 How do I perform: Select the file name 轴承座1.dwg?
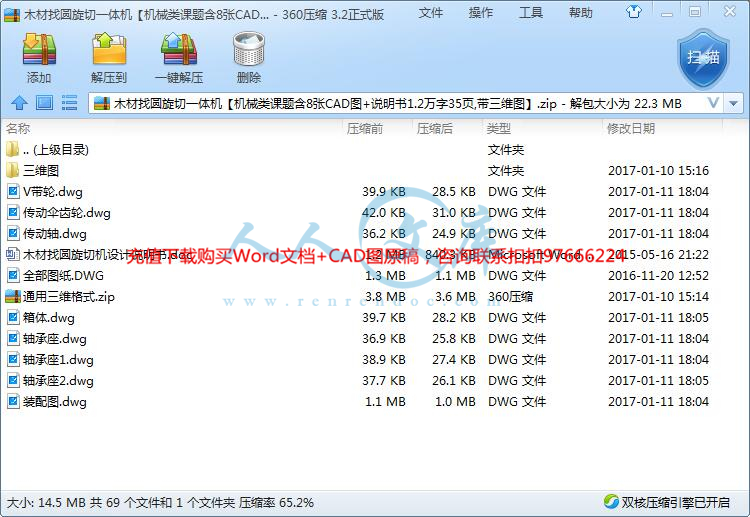(58, 360)
